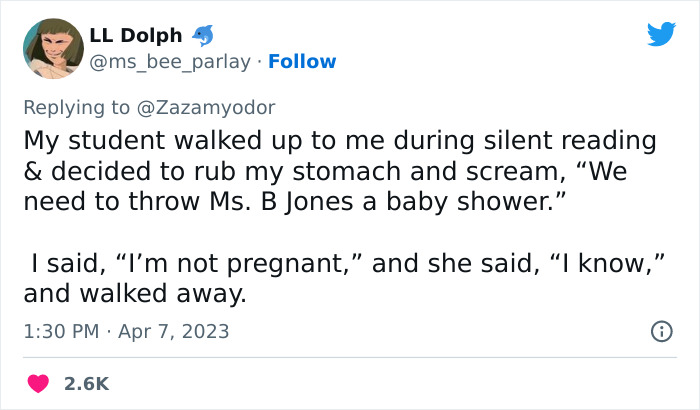Screen dimensions: 700x410
Task: Click the dolphin emoji beside LL Dolph
Action: [201, 35]
